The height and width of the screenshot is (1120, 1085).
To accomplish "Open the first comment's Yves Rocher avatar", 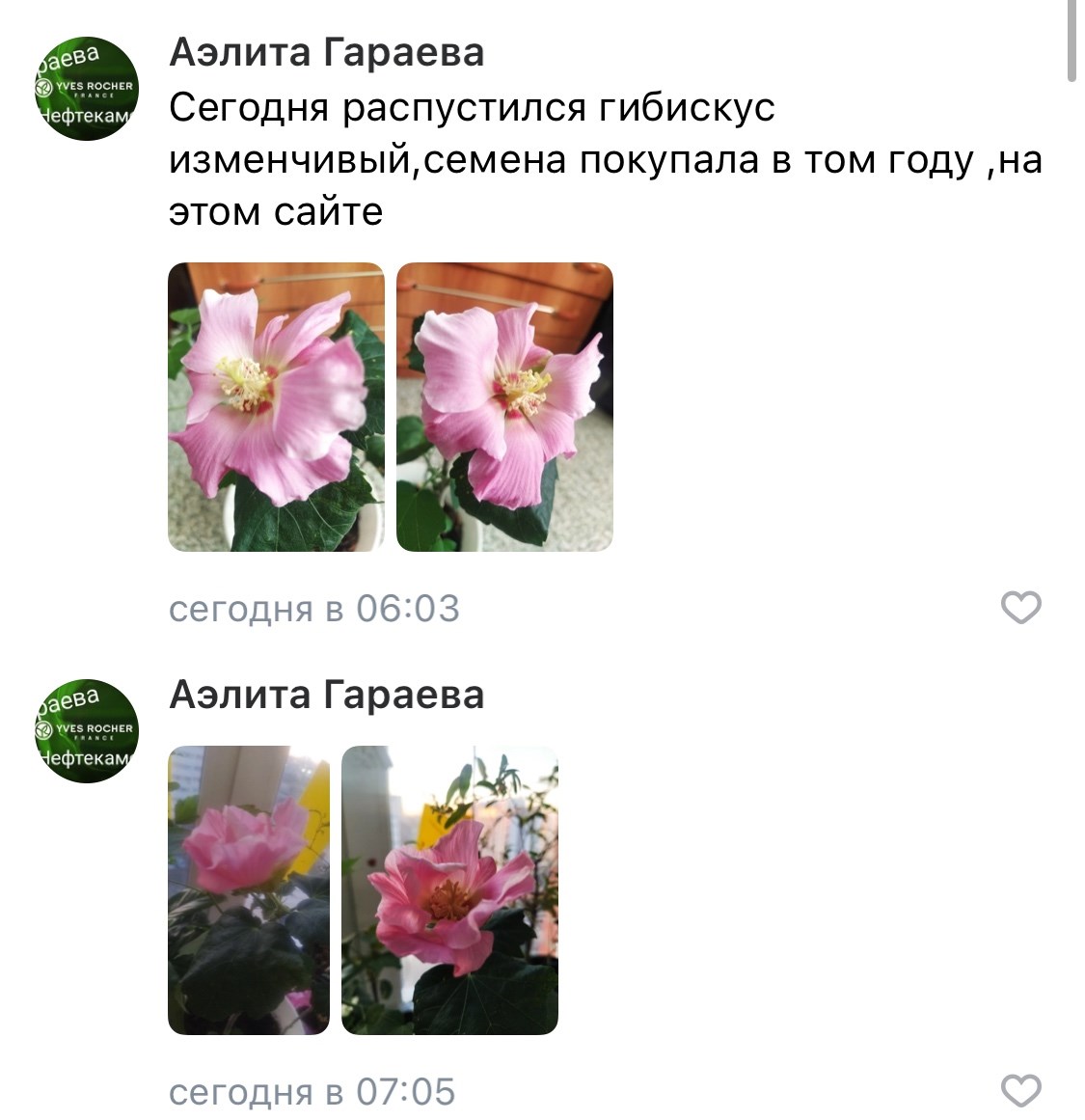I will point(87,89).
